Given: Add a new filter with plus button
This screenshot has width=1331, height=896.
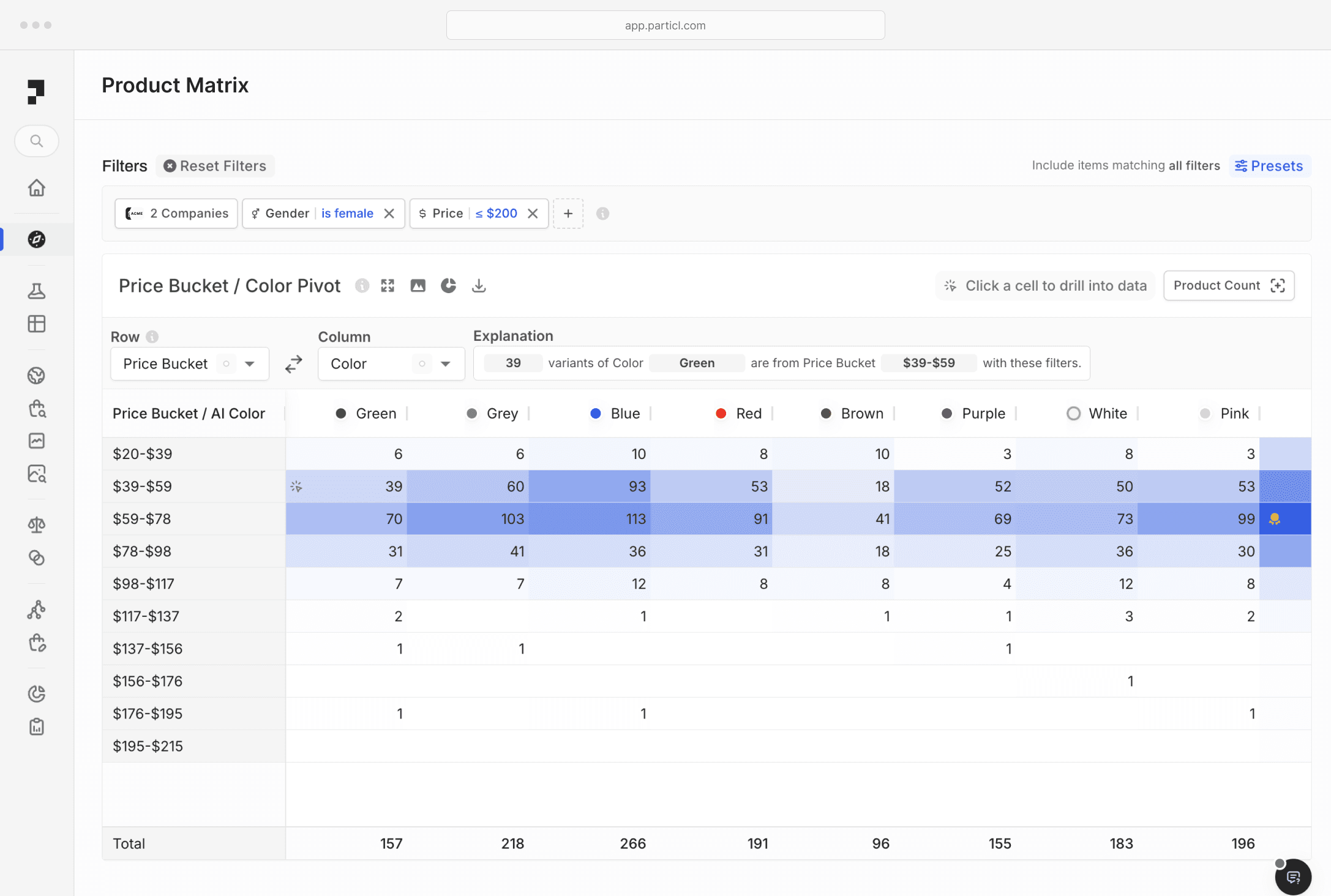Looking at the screenshot, I should (x=568, y=214).
